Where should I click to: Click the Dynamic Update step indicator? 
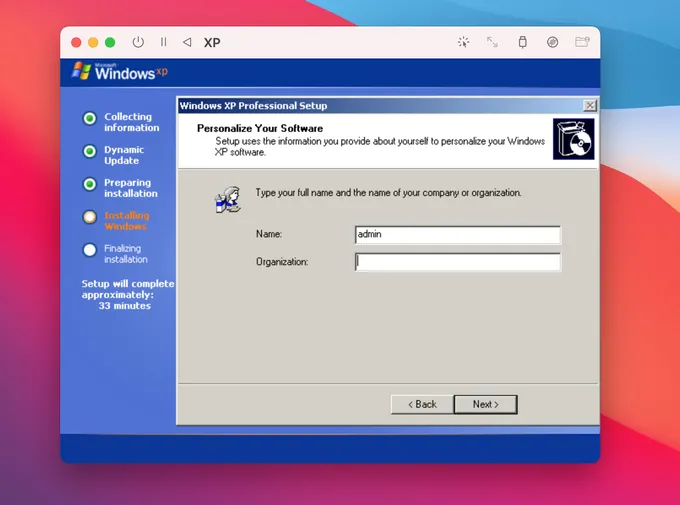click(90, 151)
